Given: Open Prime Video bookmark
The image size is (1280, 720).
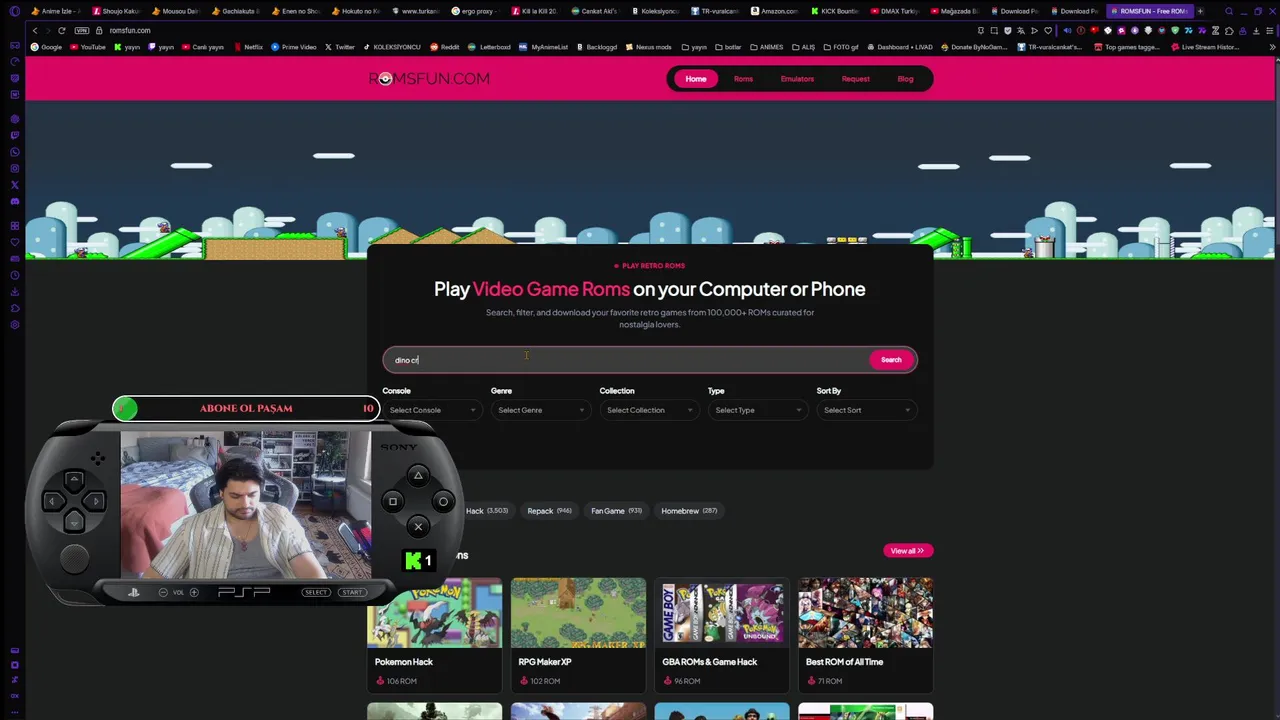Looking at the screenshot, I should click(294, 47).
